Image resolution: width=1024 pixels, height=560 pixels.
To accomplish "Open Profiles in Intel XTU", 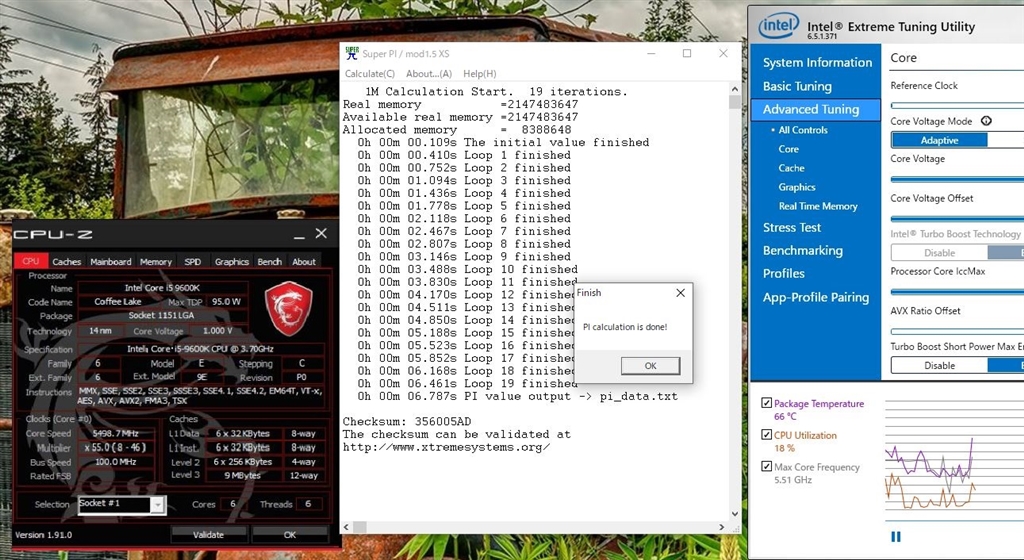I will 783,273.
